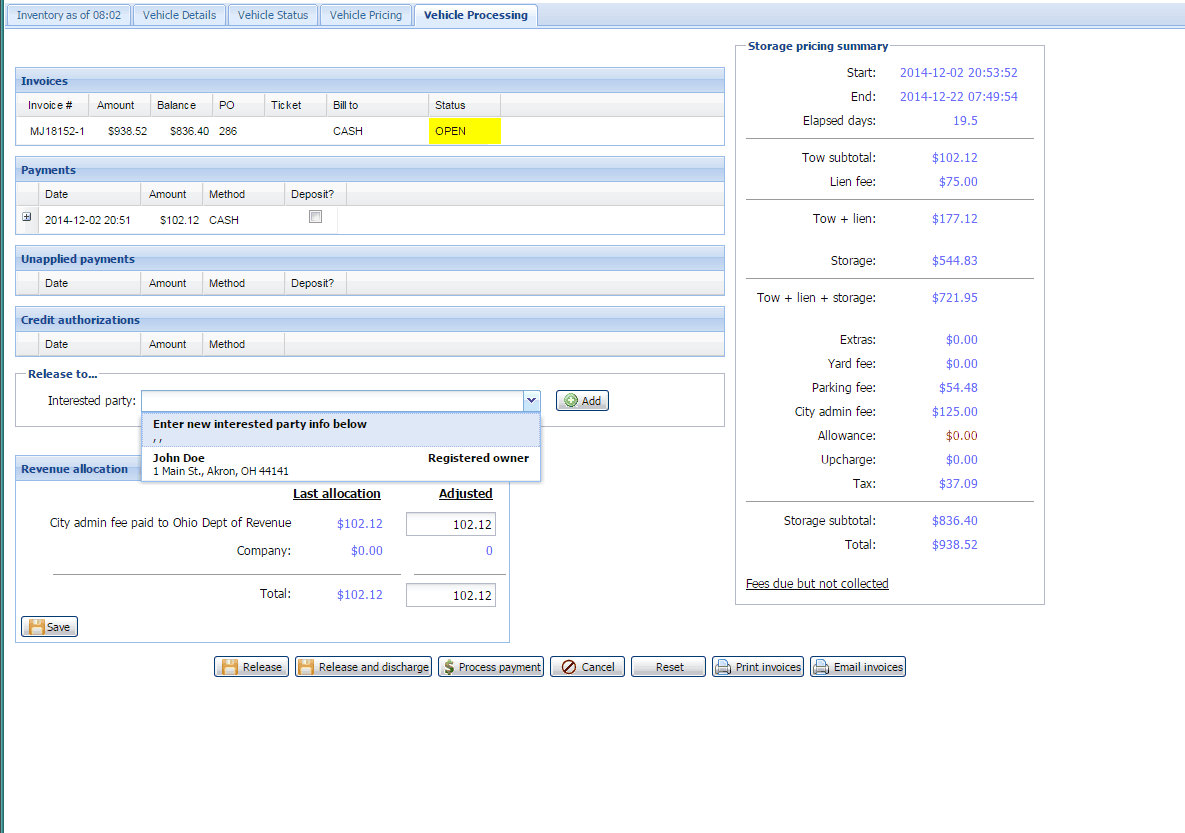The image size is (1185, 833).
Task: Switch to the Vehicle Pricing tab
Action: click(365, 15)
